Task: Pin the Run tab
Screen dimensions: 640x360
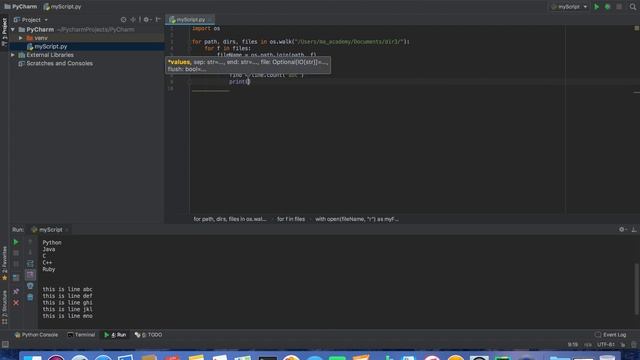Action: point(16,291)
